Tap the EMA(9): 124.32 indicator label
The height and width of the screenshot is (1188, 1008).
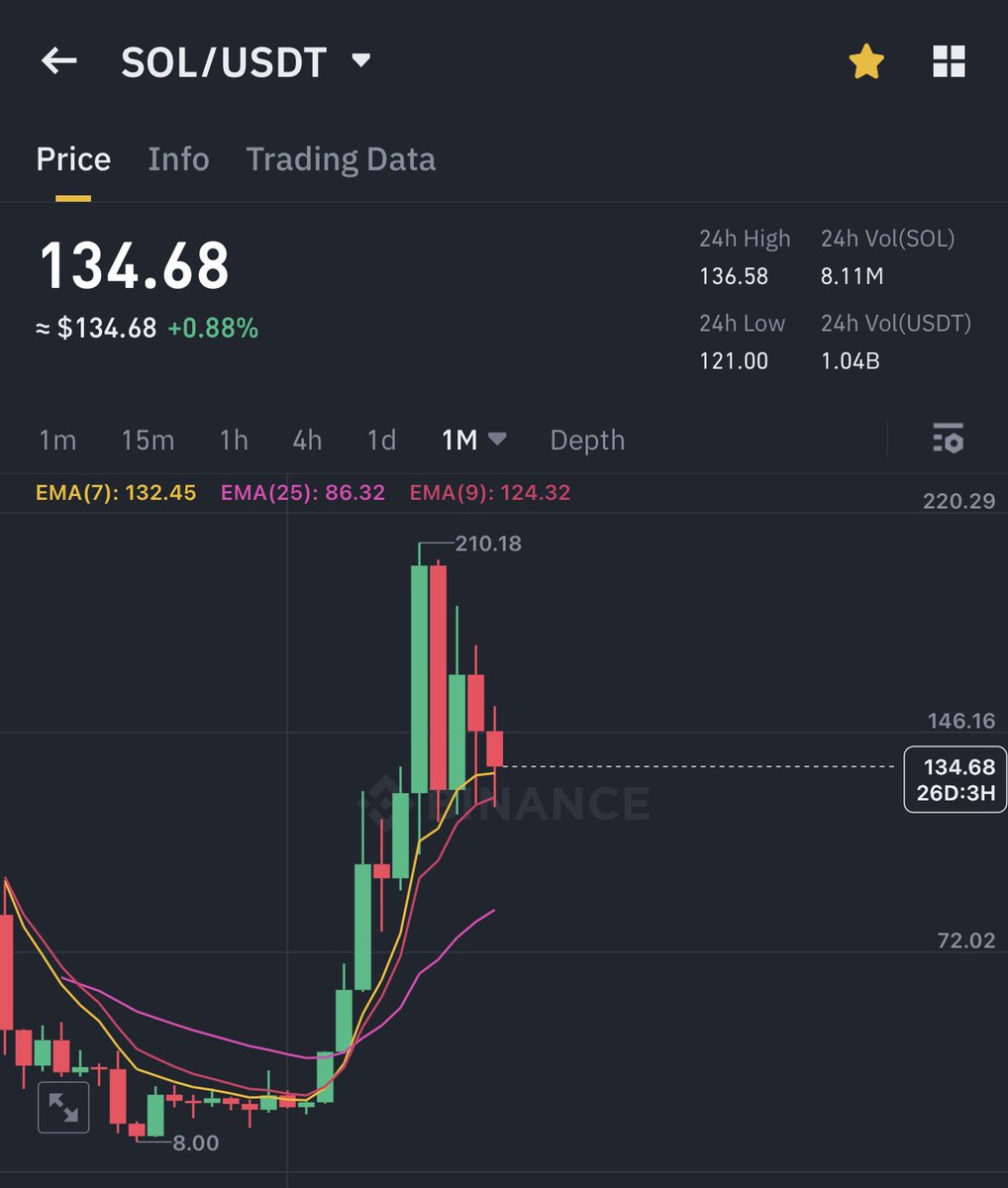click(490, 492)
